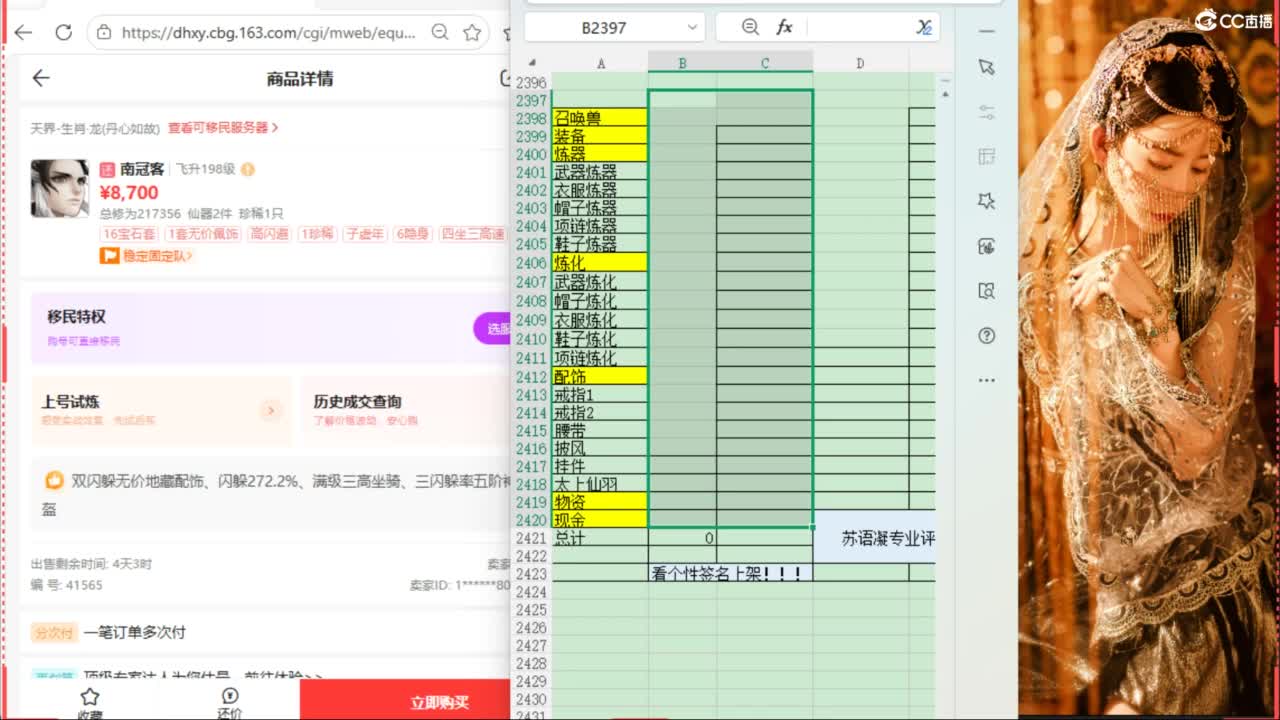Open the fx insert function icon
Screen dimensions: 1280x720
point(784,27)
